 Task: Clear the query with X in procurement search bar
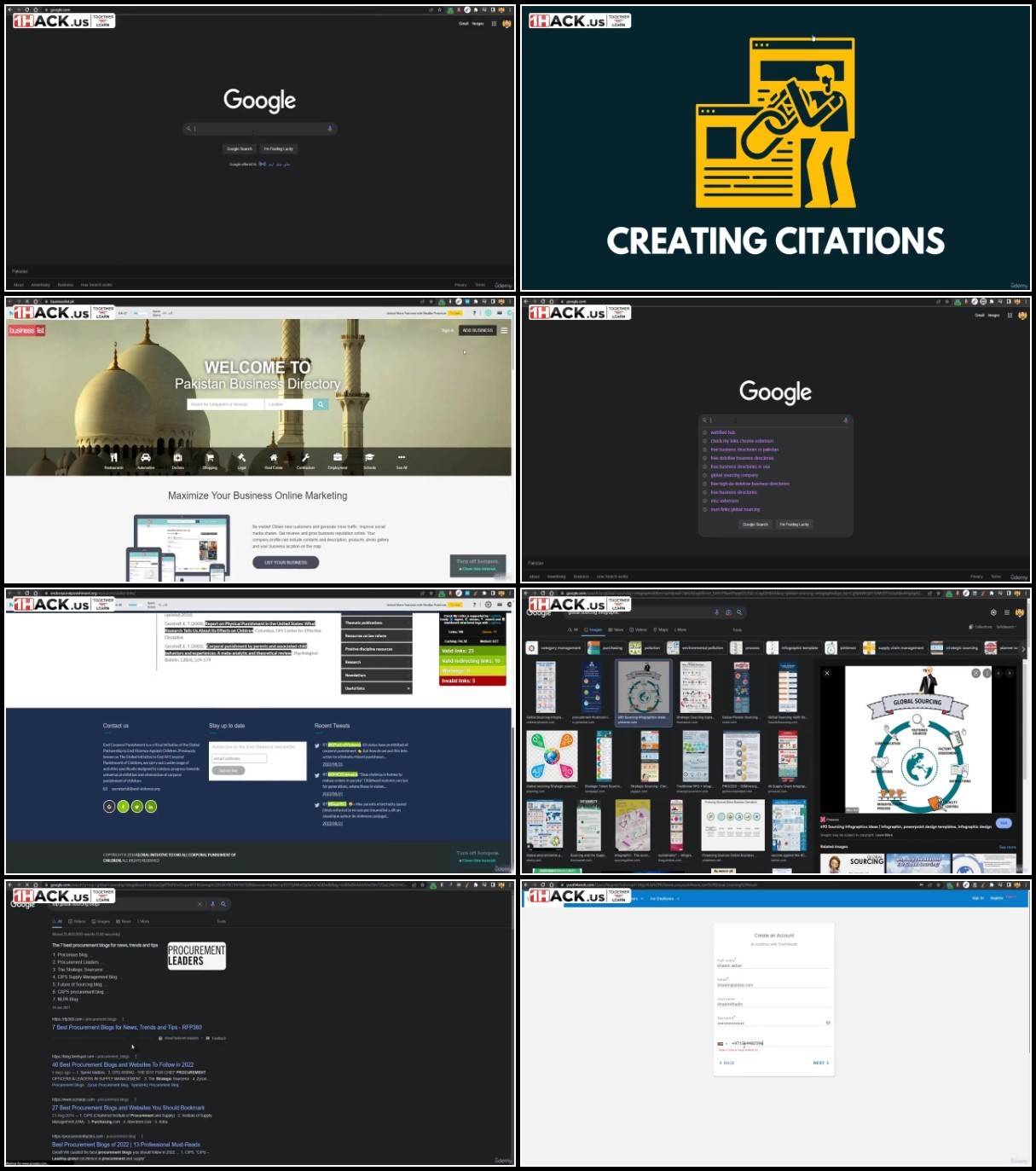click(200, 904)
